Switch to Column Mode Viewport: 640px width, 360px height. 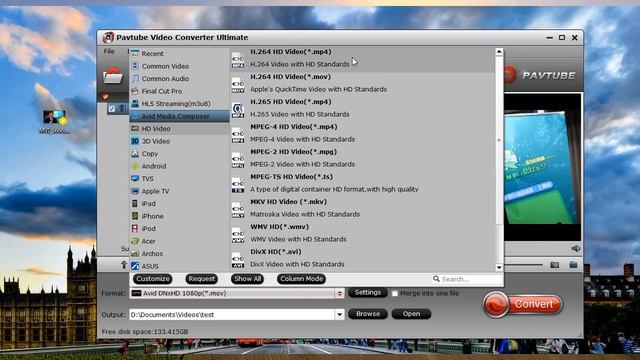point(302,279)
